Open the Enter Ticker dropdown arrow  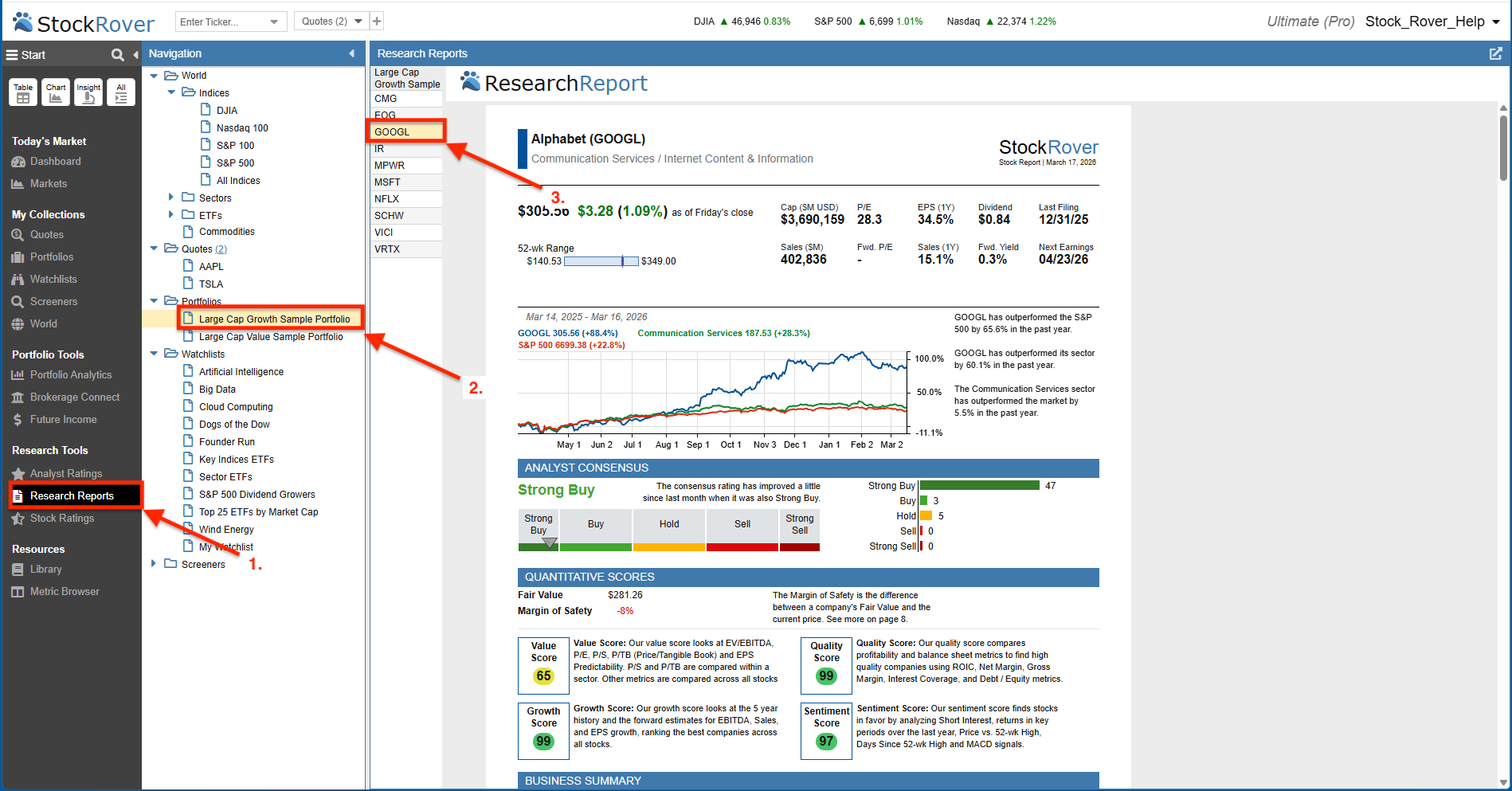point(275,22)
